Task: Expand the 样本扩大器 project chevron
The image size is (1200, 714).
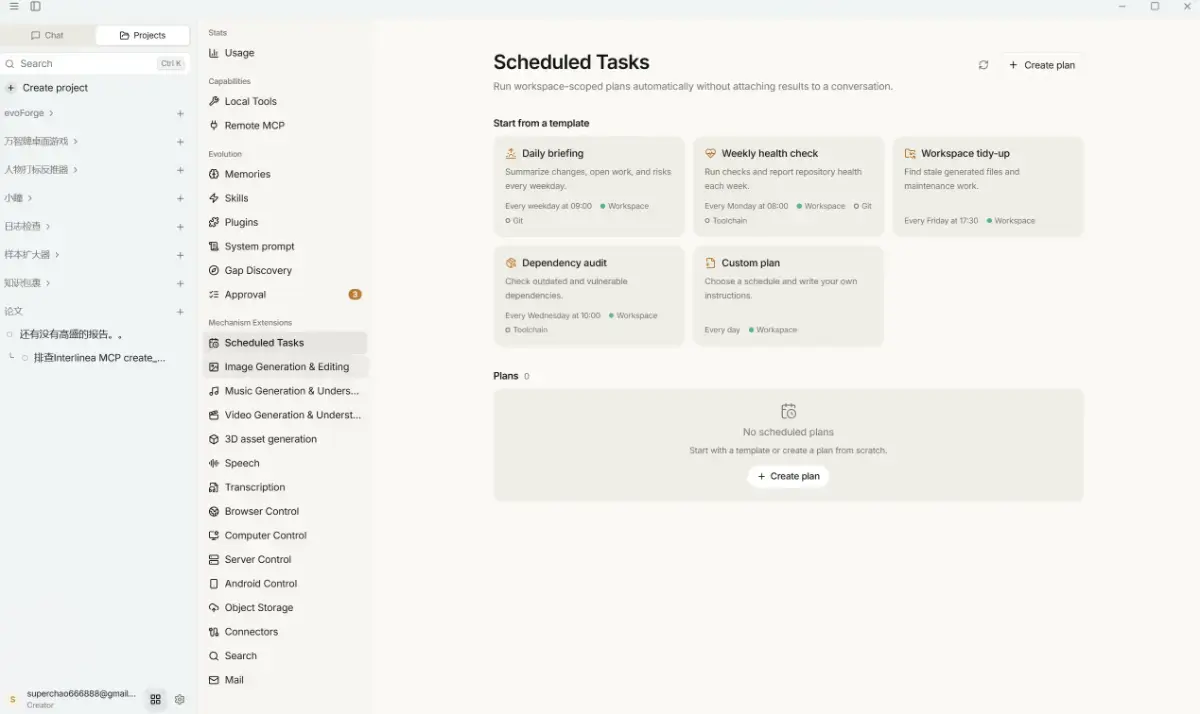Action: coord(57,255)
